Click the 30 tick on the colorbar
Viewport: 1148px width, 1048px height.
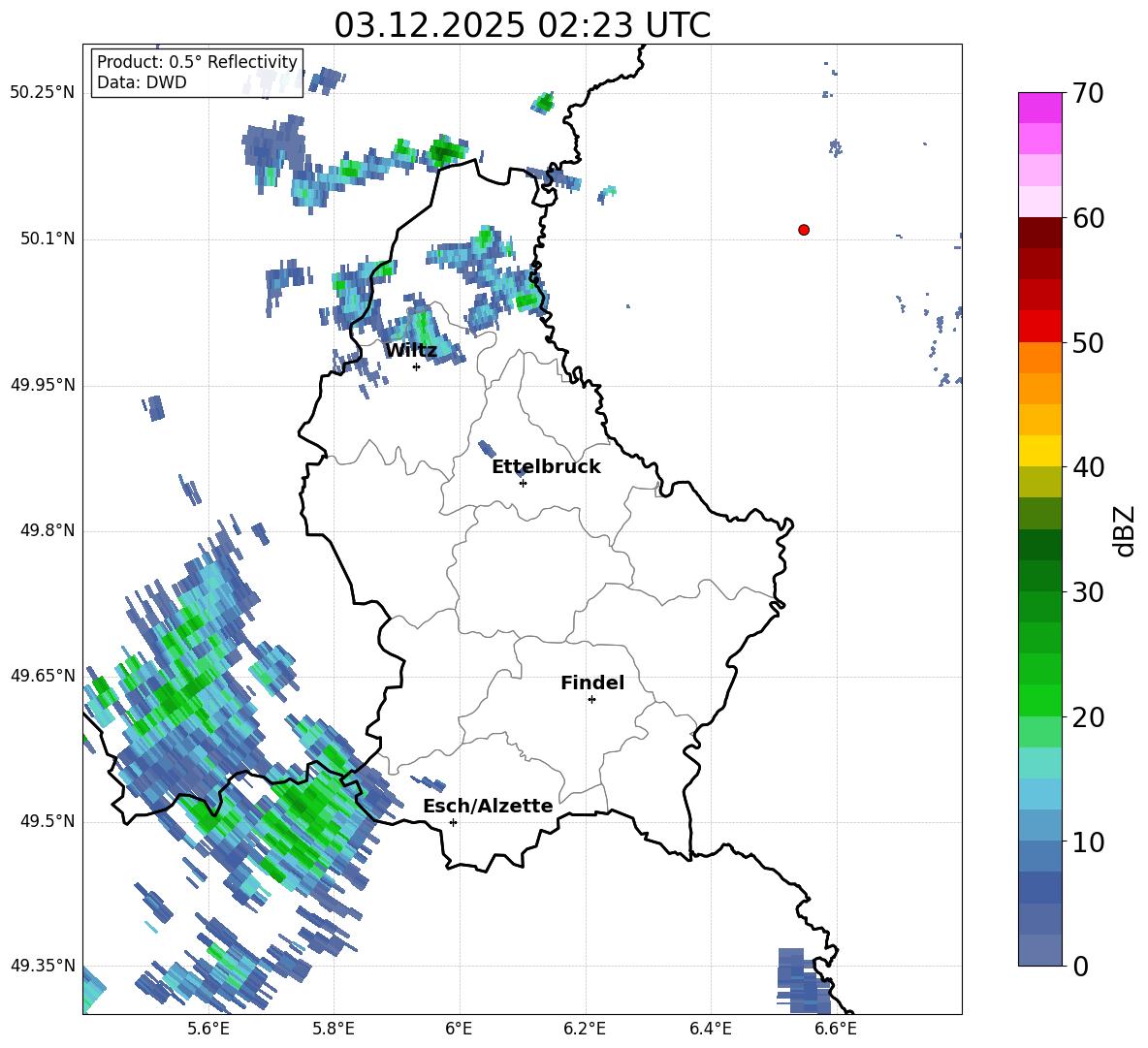coord(1088,592)
